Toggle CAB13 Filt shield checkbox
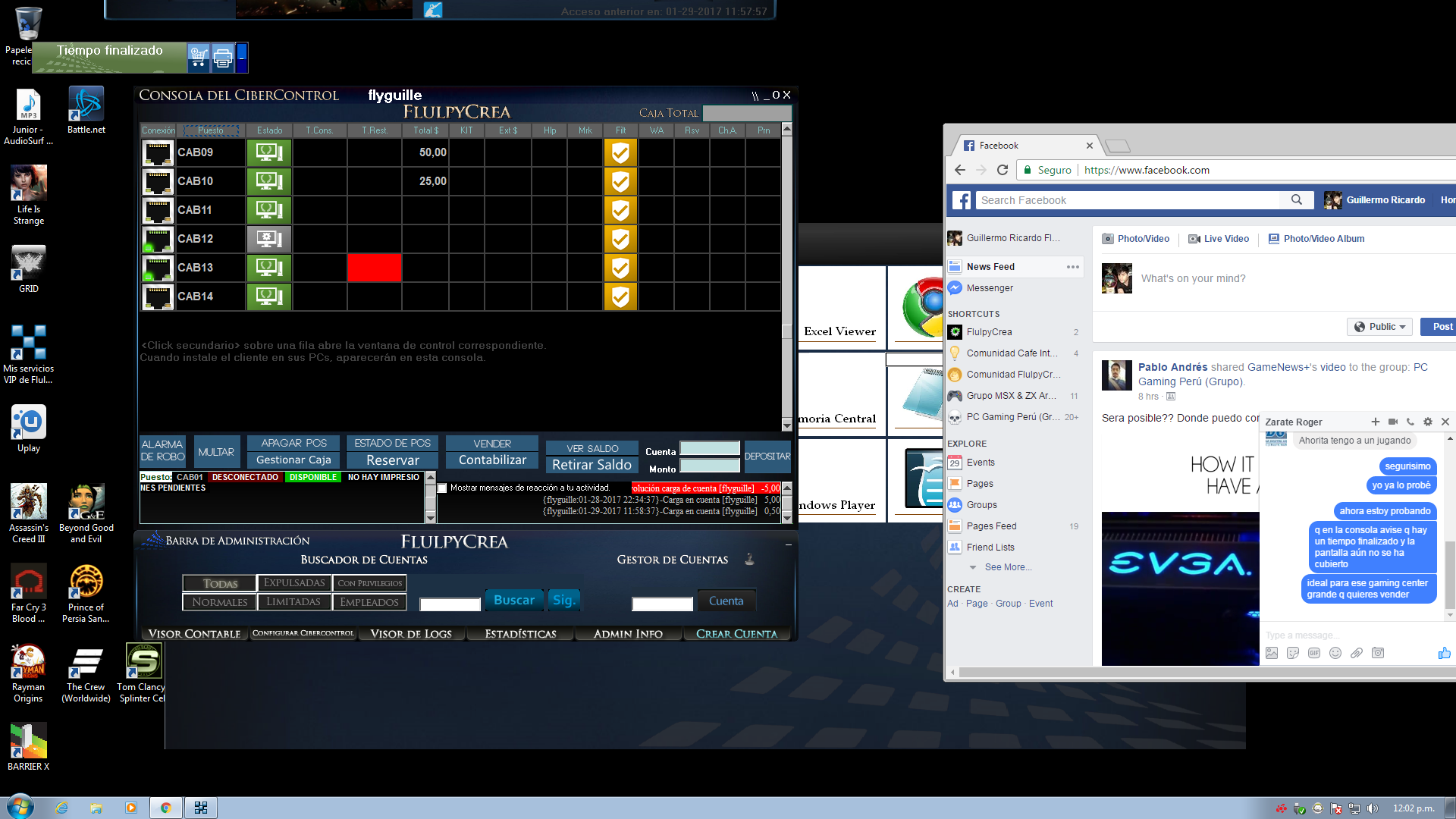 click(620, 268)
